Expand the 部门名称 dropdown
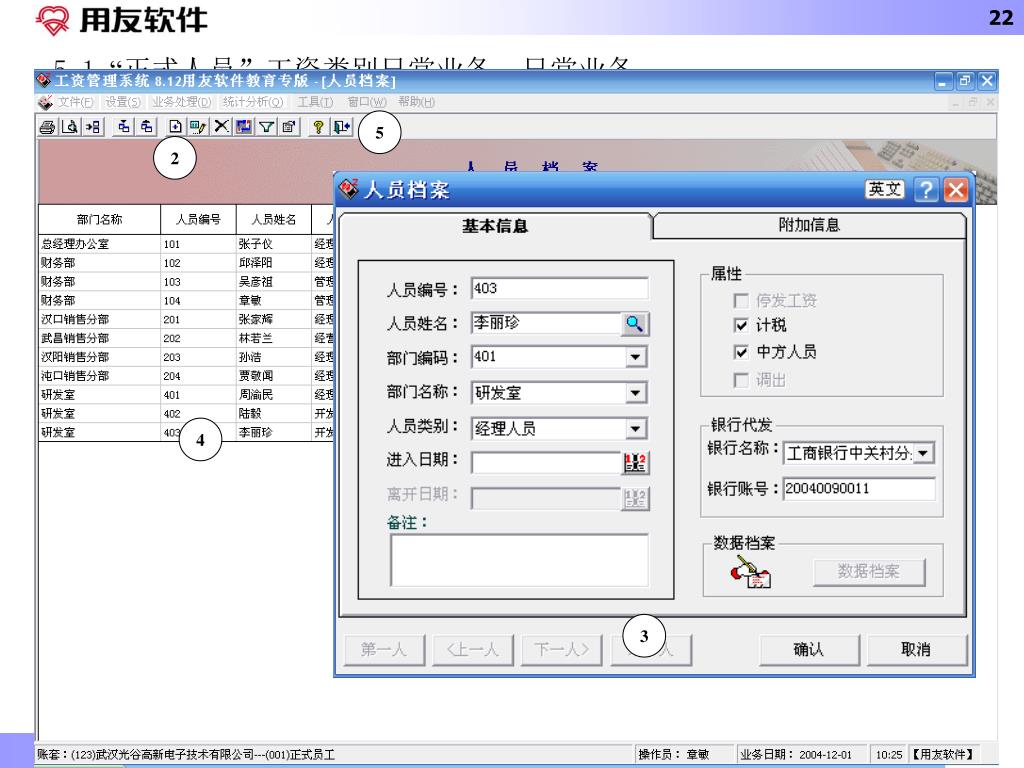This screenshot has height=768, width=1024. click(635, 393)
